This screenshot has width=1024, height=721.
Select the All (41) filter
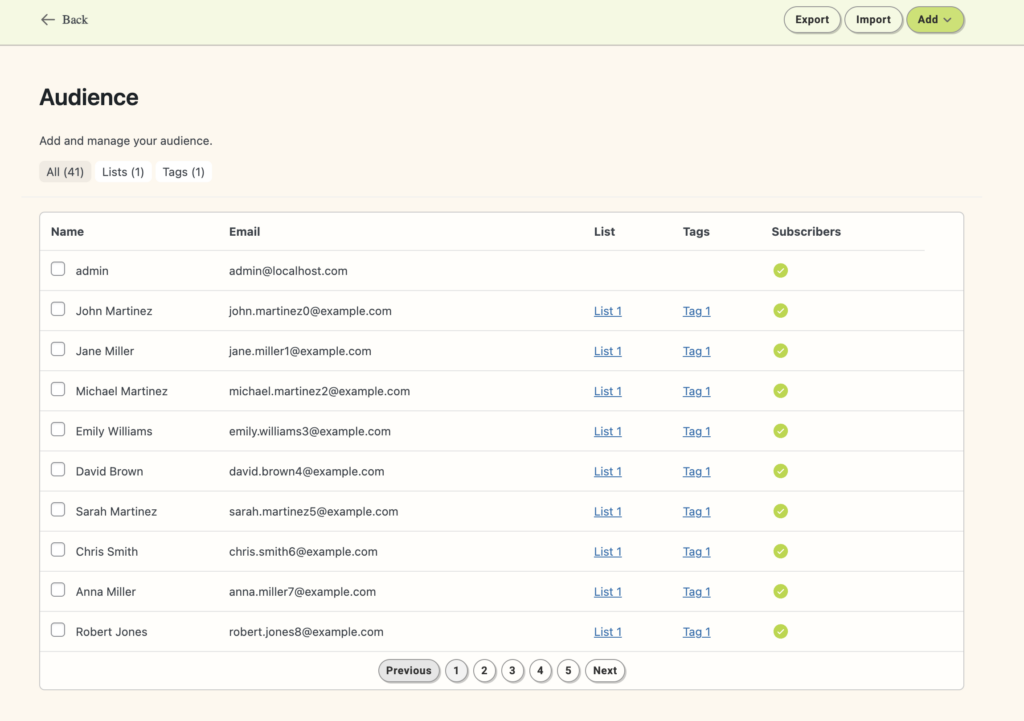pyautogui.click(x=65, y=171)
